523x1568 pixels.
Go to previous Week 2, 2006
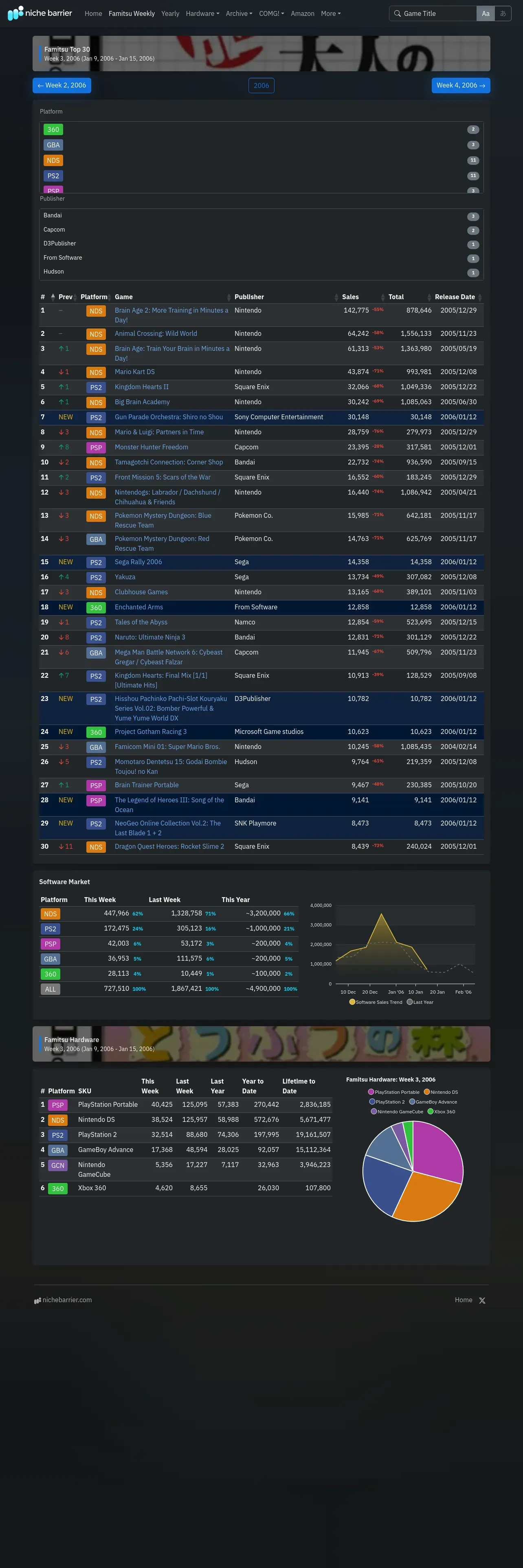click(62, 85)
